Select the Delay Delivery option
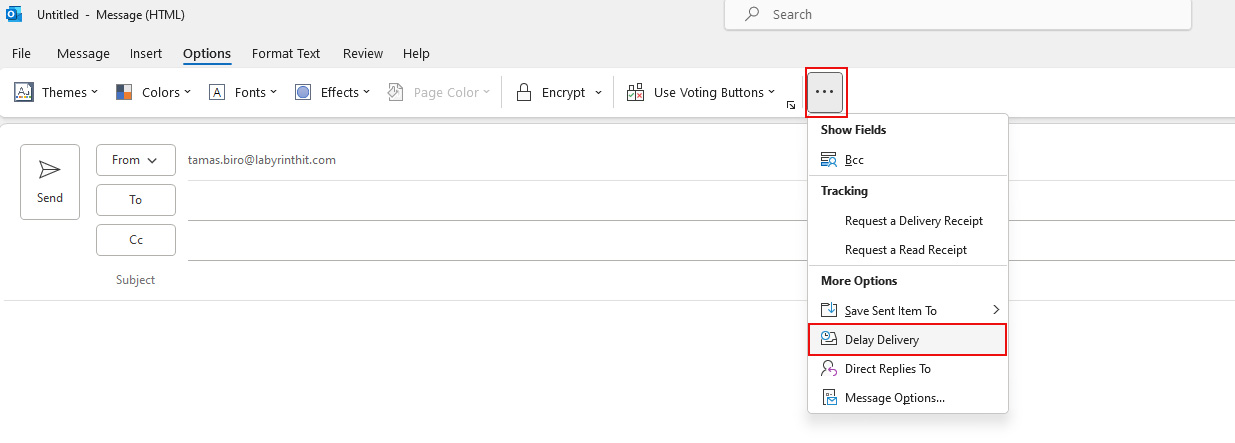The width and height of the screenshot is (1235, 443). [x=907, y=340]
